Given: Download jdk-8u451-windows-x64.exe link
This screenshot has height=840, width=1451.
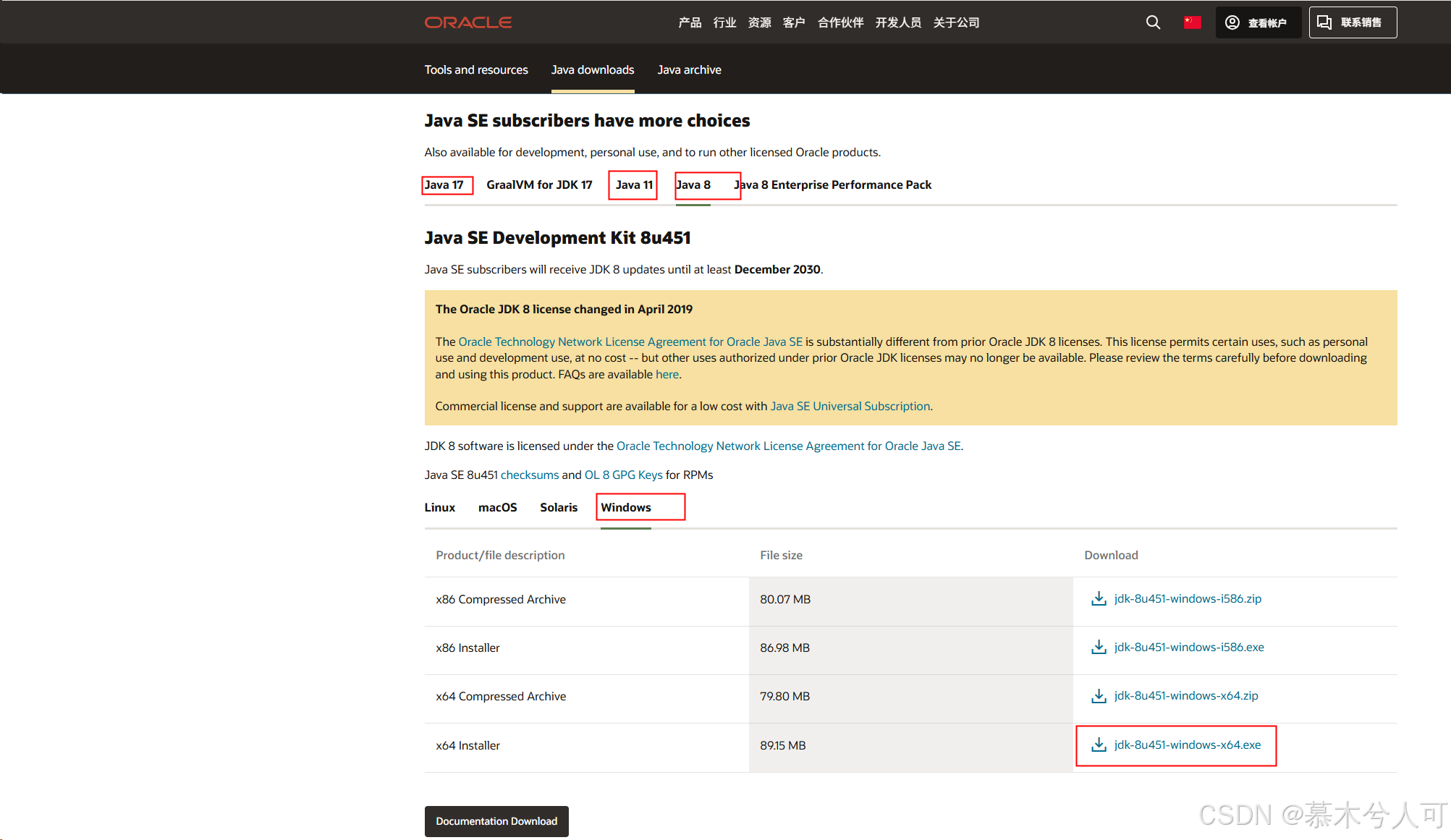Looking at the screenshot, I should pos(1188,744).
